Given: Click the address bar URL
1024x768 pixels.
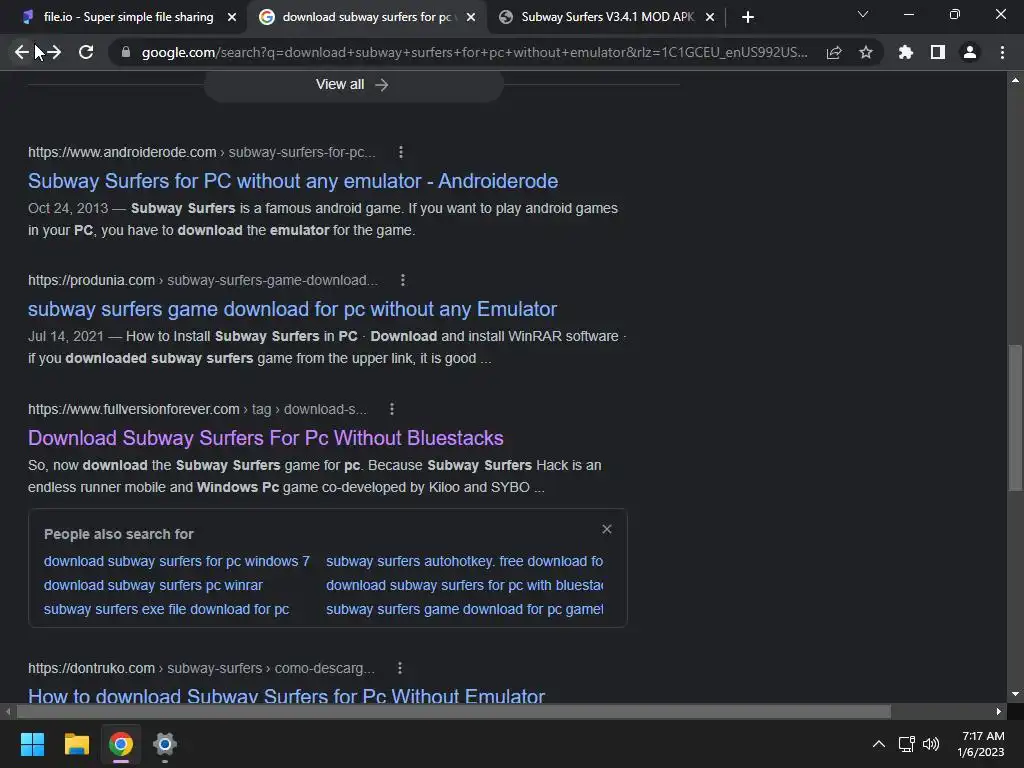Looking at the screenshot, I should (474, 52).
